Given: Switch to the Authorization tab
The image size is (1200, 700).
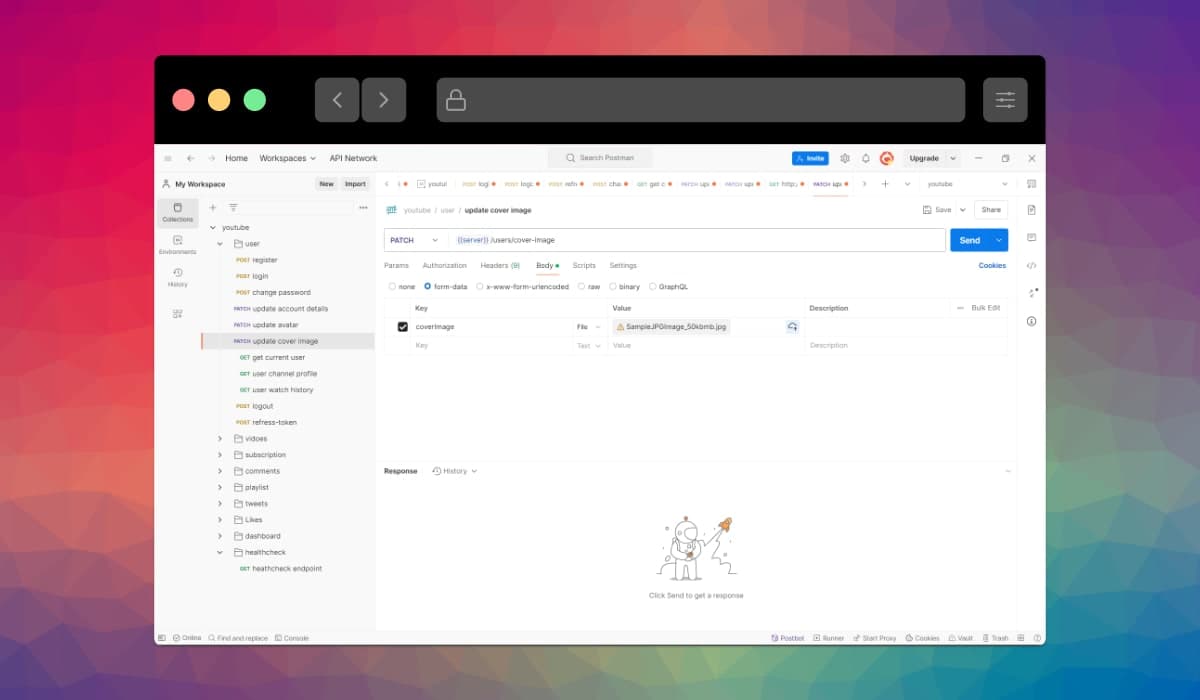Looking at the screenshot, I should (x=445, y=265).
